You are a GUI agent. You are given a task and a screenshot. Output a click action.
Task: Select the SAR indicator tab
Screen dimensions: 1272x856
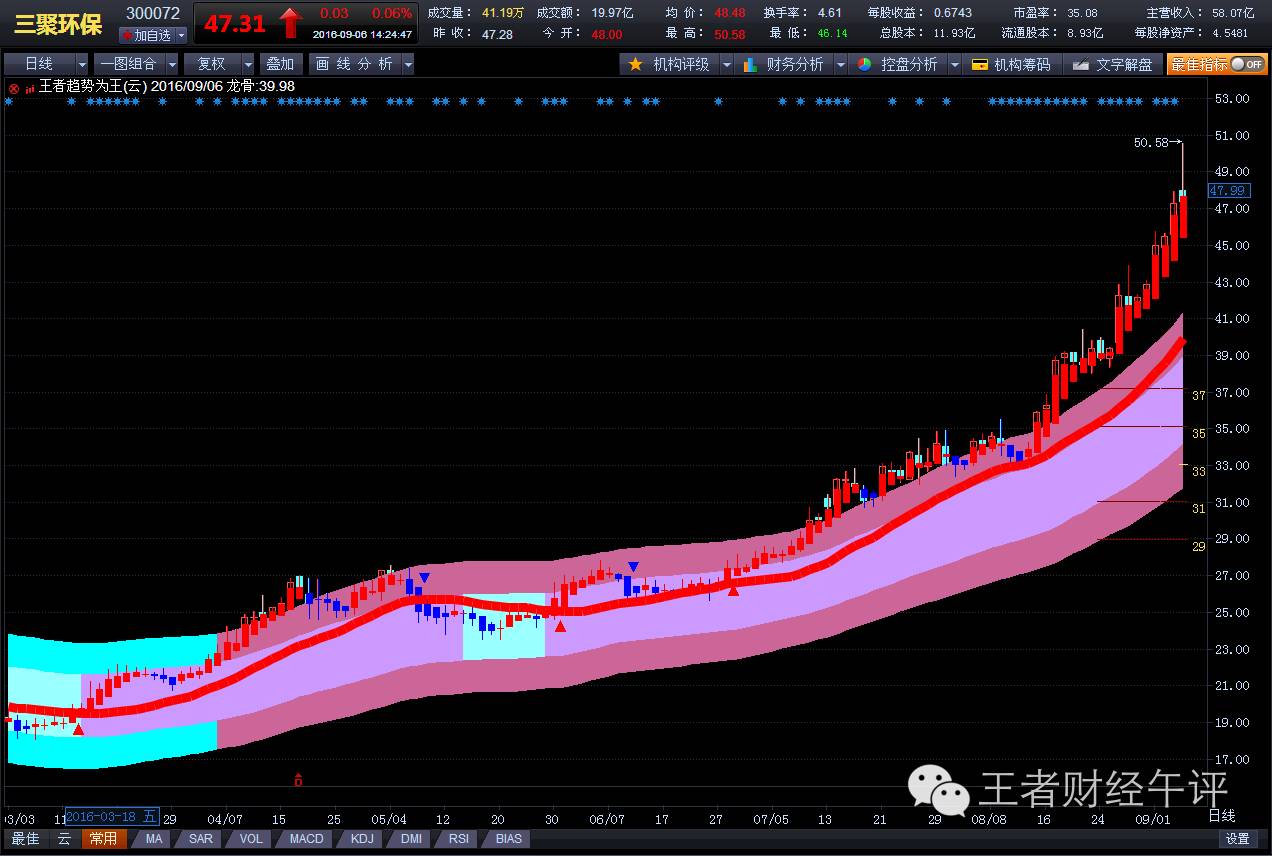click(x=201, y=839)
